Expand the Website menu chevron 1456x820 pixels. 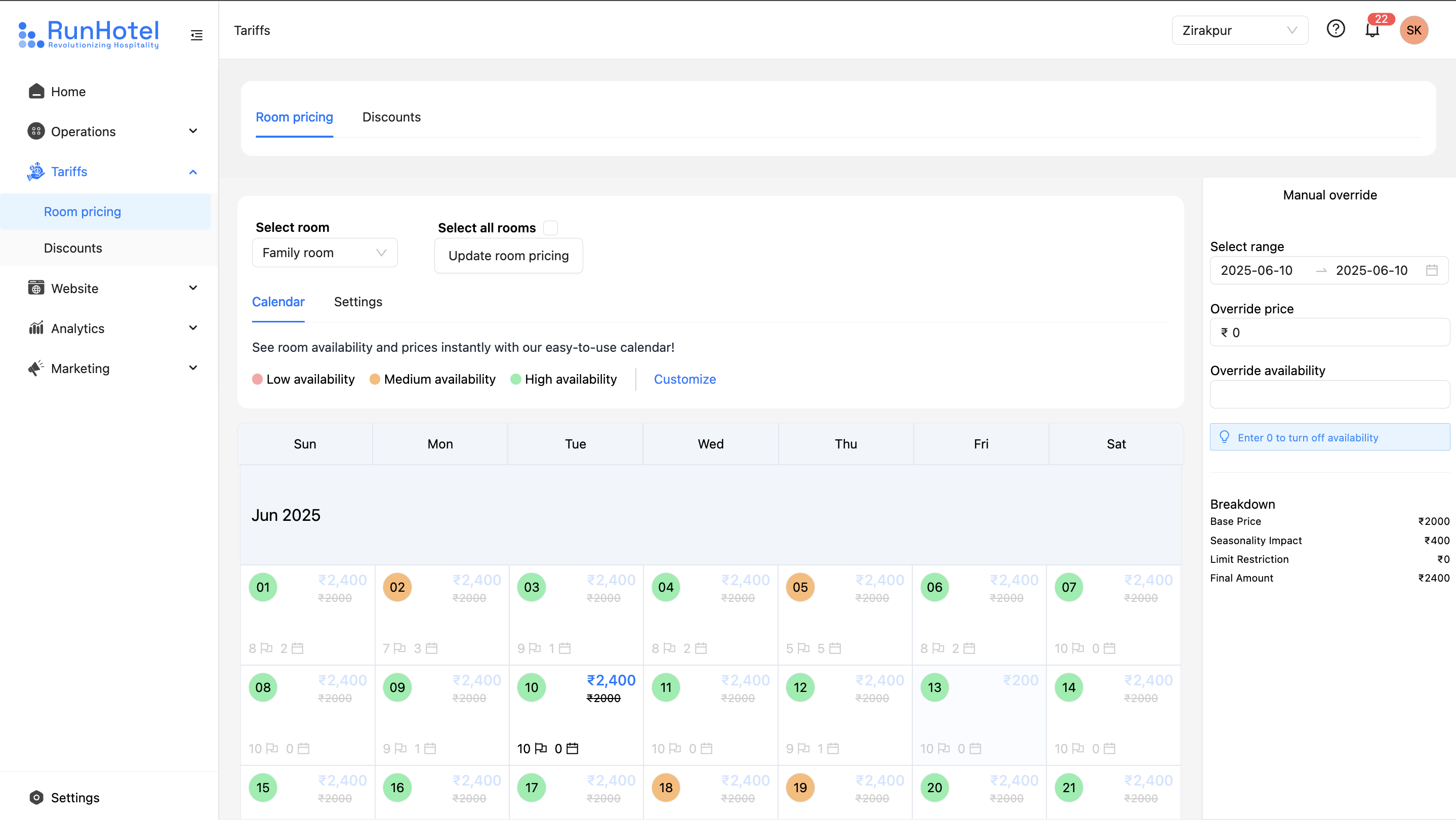[x=193, y=288]
